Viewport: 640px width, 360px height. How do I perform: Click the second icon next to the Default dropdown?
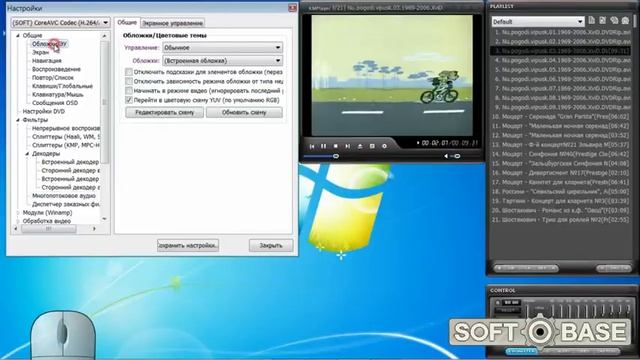point(602,21)
